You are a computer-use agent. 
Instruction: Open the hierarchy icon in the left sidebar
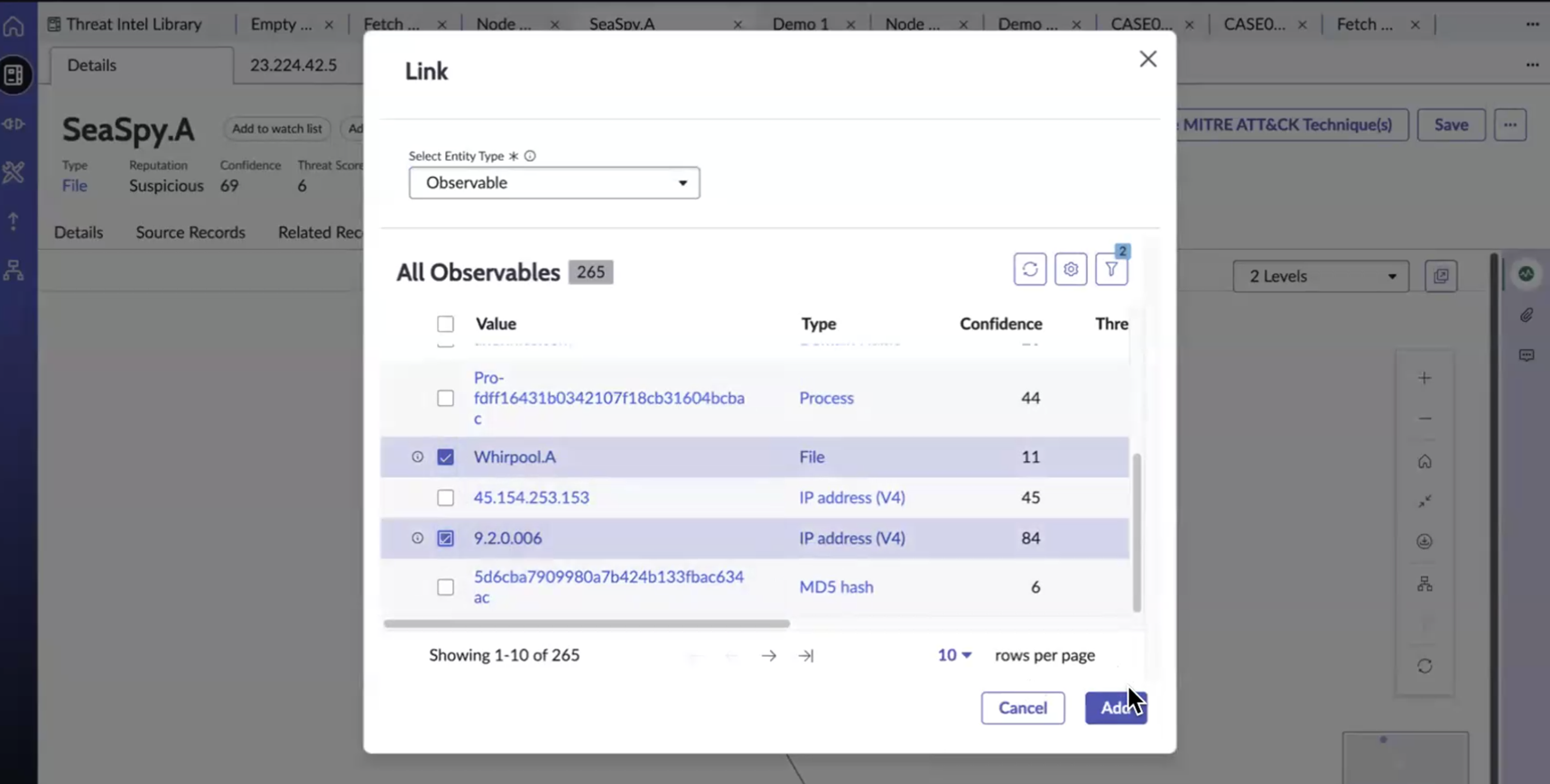[x=14, y=269]
